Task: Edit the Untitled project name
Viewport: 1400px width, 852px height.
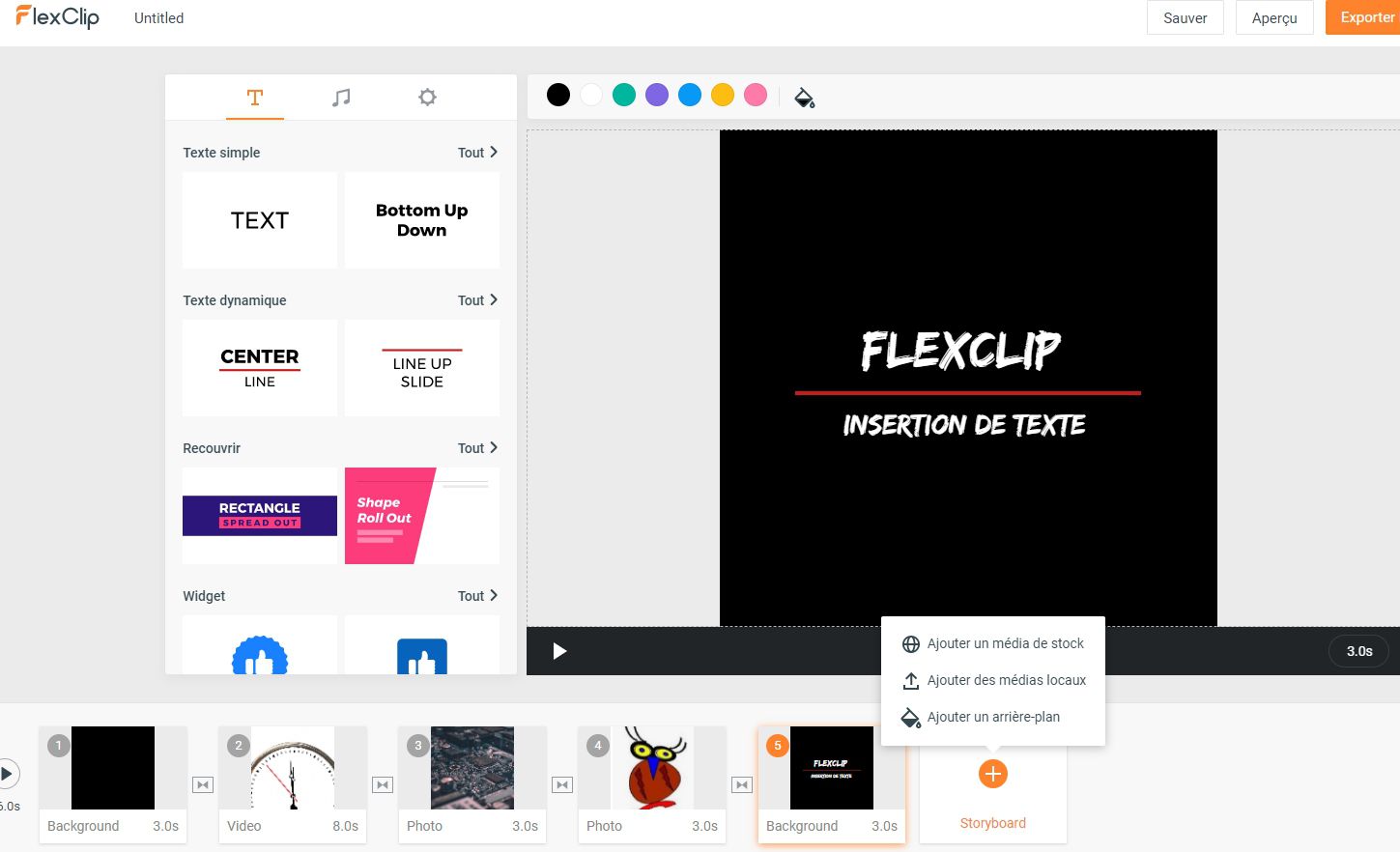Action: tap(159, 18)
